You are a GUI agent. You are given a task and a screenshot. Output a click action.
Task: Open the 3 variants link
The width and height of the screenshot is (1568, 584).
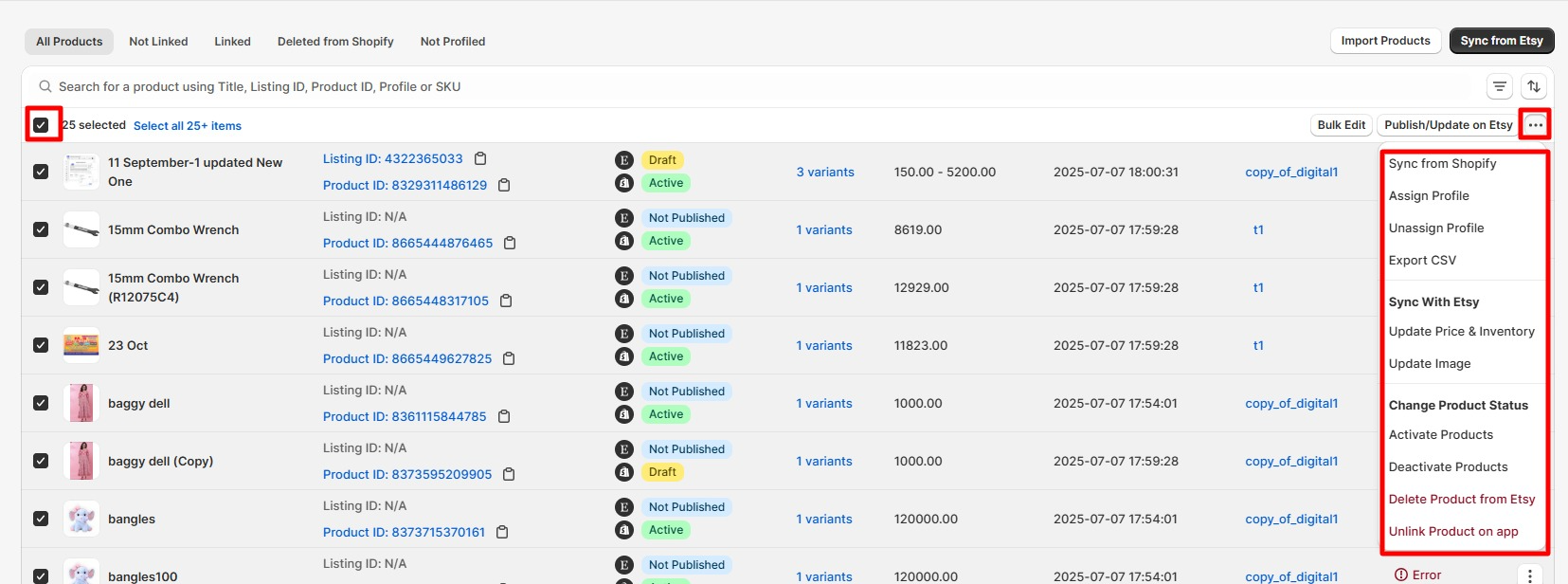825,173
